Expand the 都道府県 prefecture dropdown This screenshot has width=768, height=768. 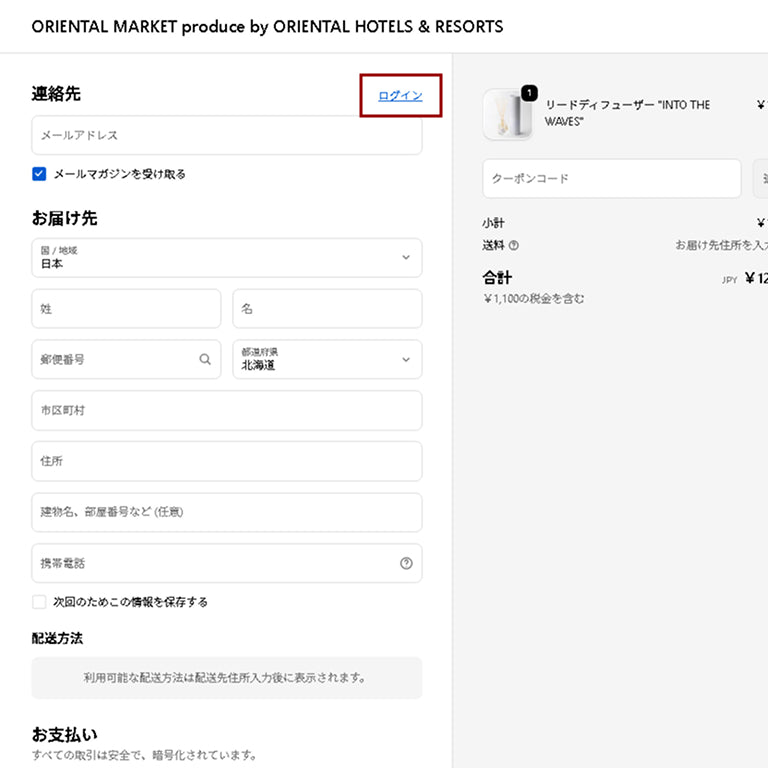[327, 360]
